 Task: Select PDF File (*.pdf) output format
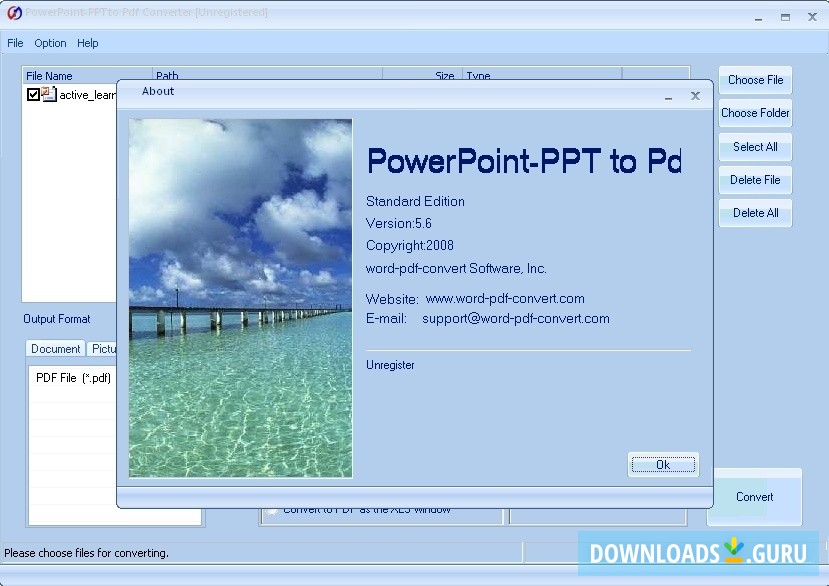click(x=73, y=378)
